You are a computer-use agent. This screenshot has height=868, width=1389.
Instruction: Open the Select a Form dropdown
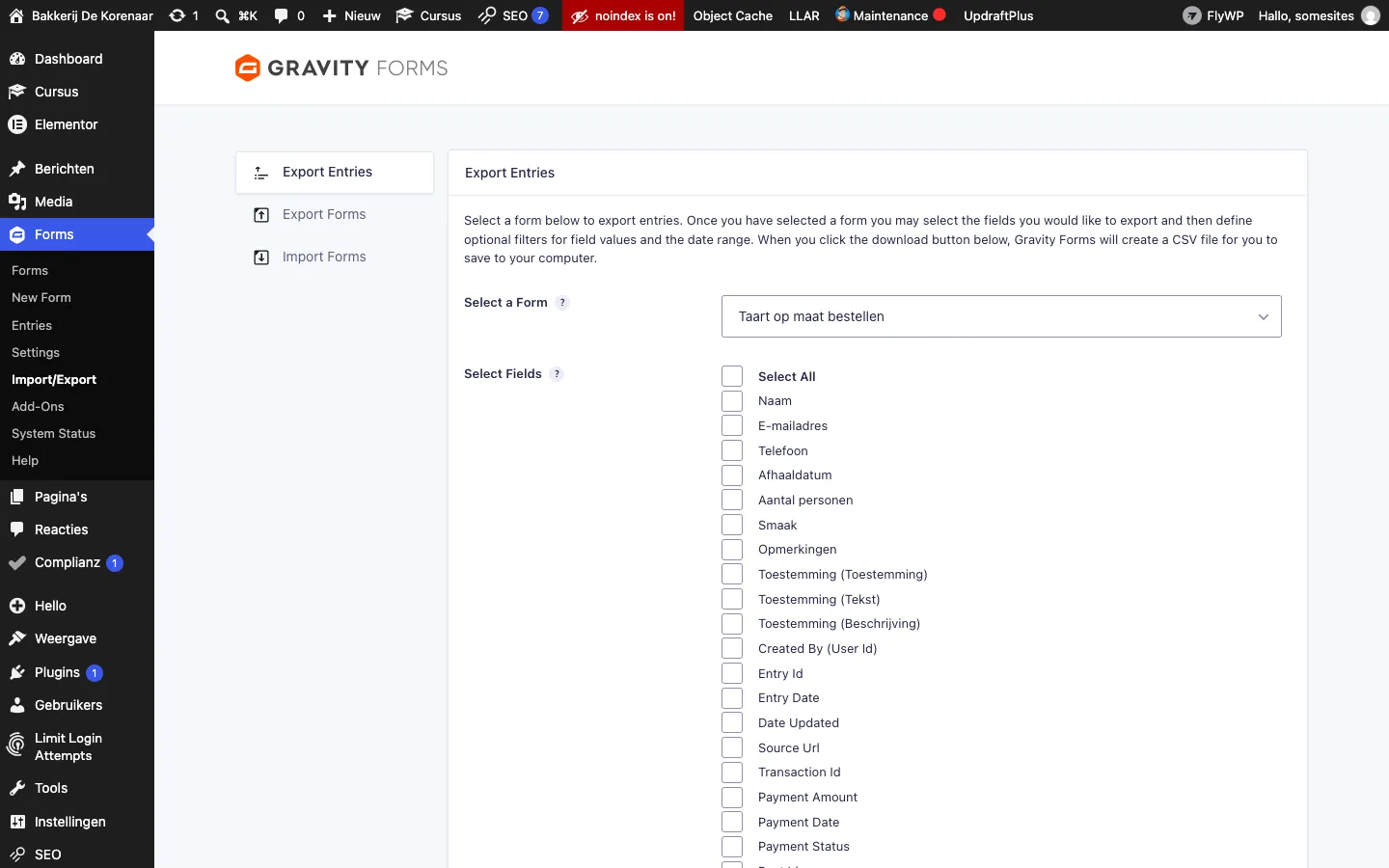(x=1001, y=316)
